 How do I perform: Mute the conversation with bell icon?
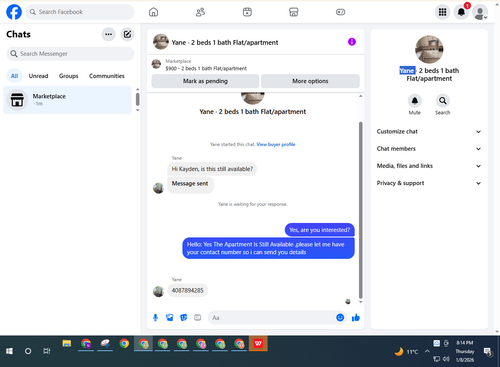[415, 101]
